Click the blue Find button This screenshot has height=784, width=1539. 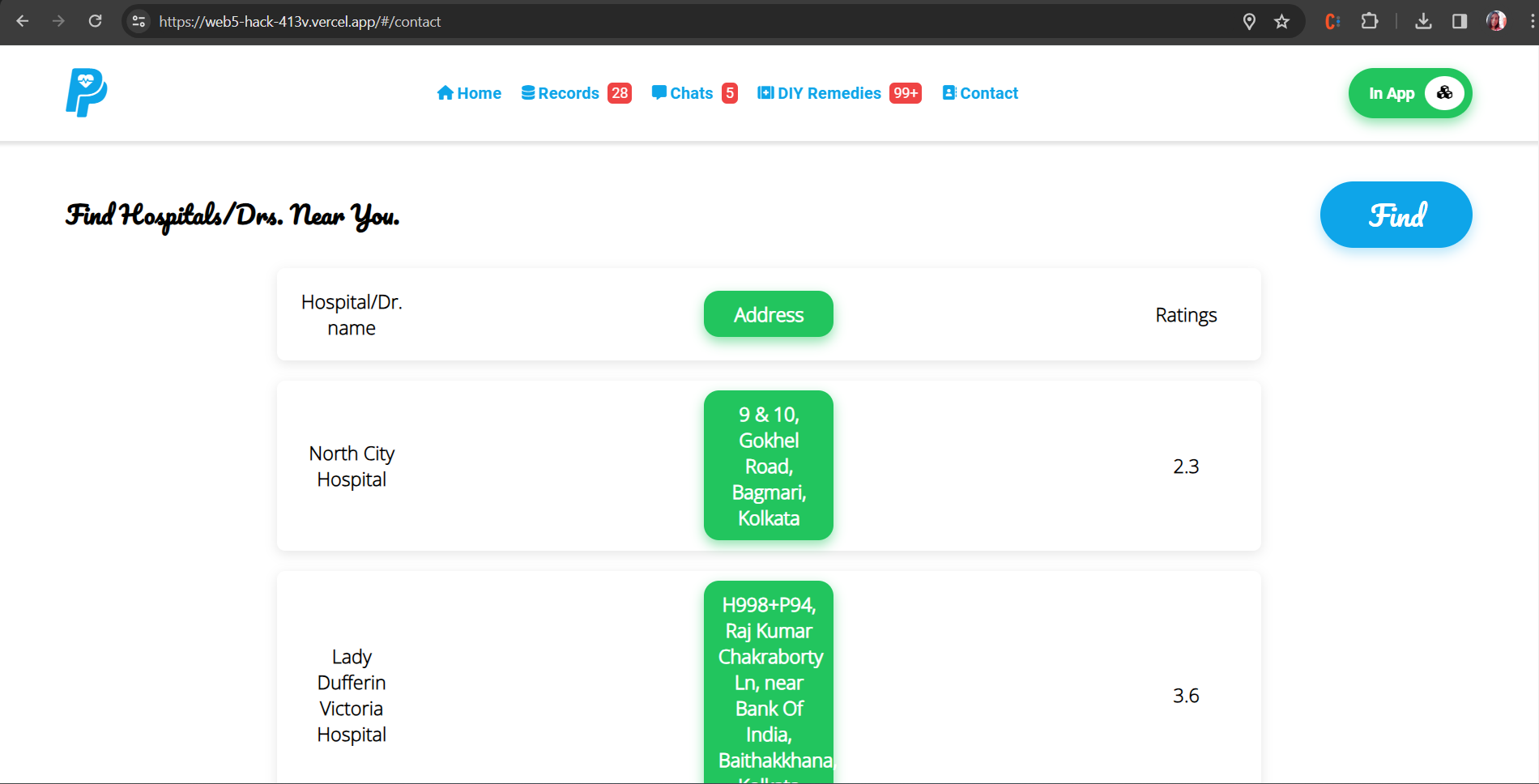click(1396, 215)
